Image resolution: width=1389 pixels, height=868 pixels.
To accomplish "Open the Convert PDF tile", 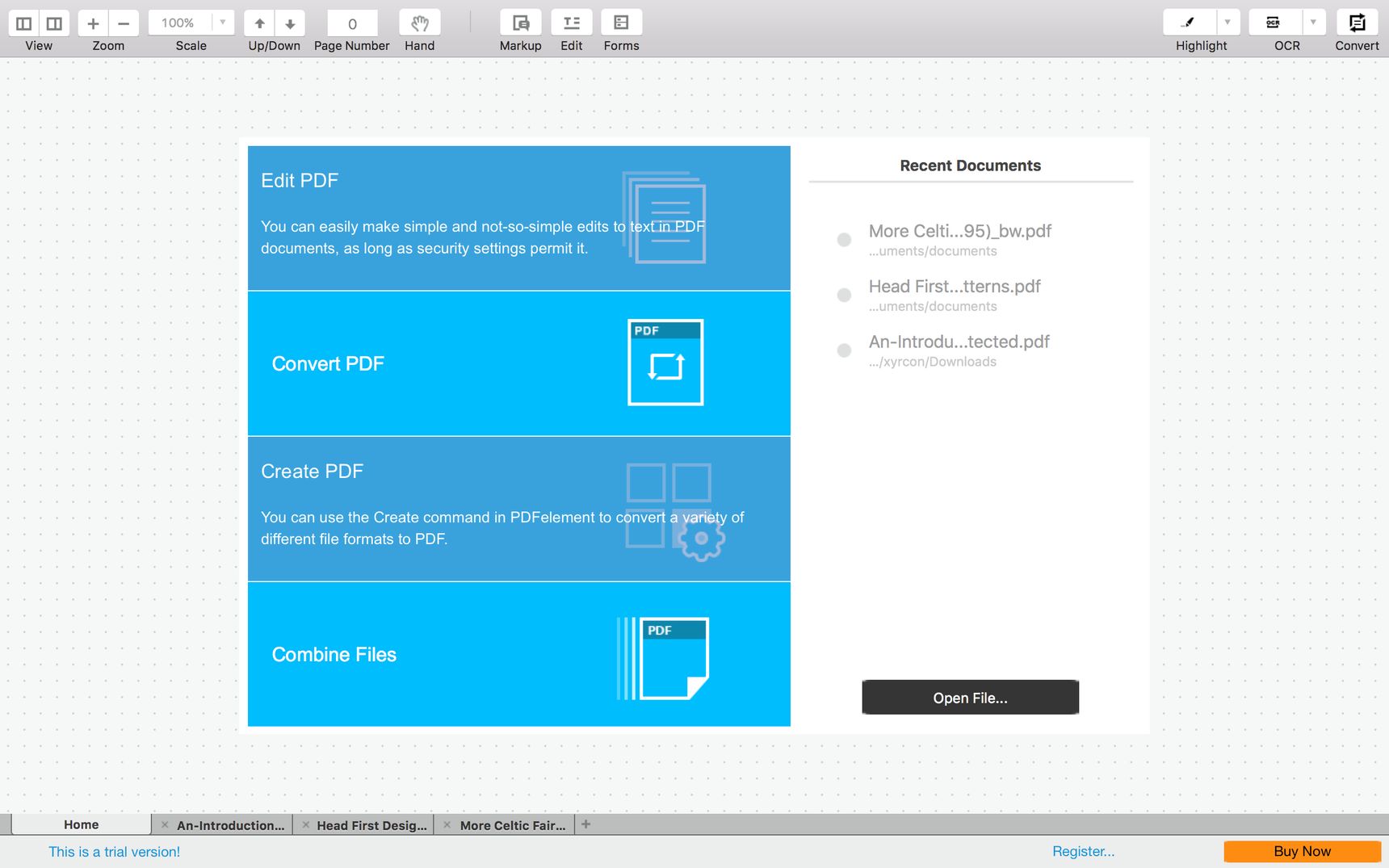I will coord(519,363).
